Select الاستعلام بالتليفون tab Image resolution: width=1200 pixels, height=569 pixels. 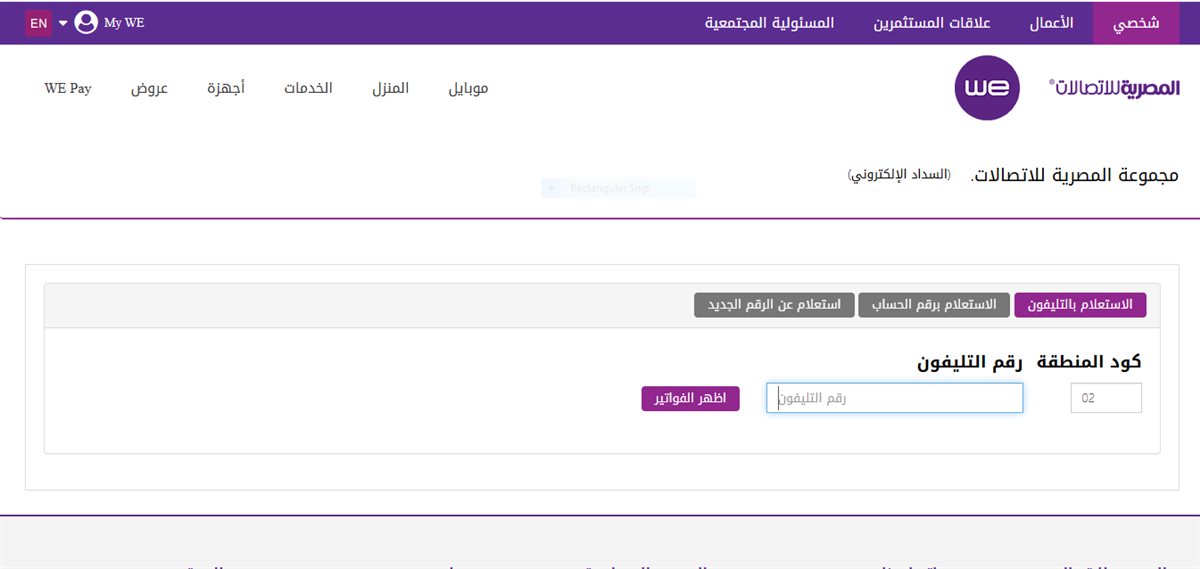(x=1080, y=305)
